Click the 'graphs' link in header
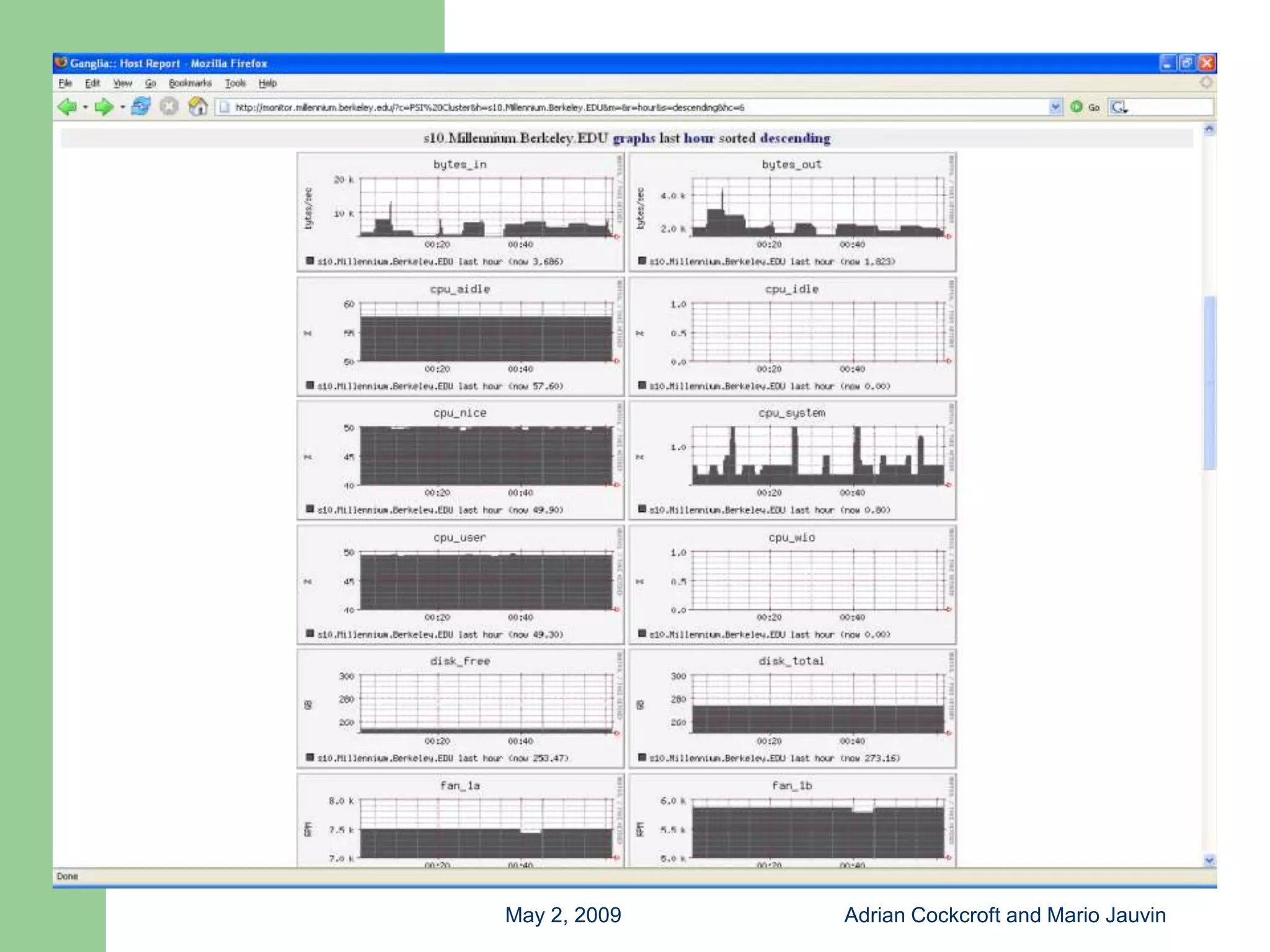Viewport: 1270px width, 952px height. pyautogui.click(x=633, y=138)
